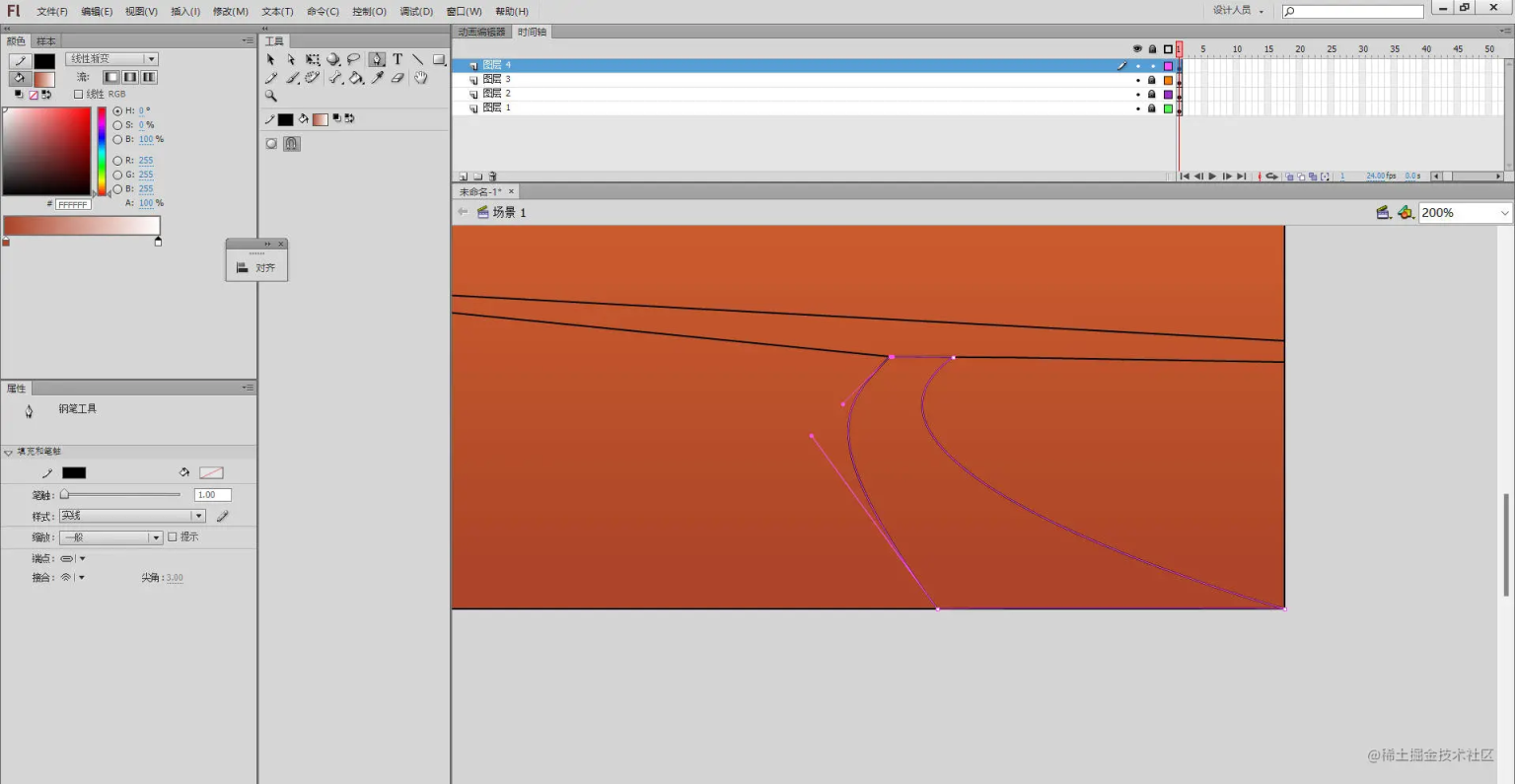Select the Line tool
Image resolution: width=1515 pixels, height=784 pixels.
click(x=418, y=59)
